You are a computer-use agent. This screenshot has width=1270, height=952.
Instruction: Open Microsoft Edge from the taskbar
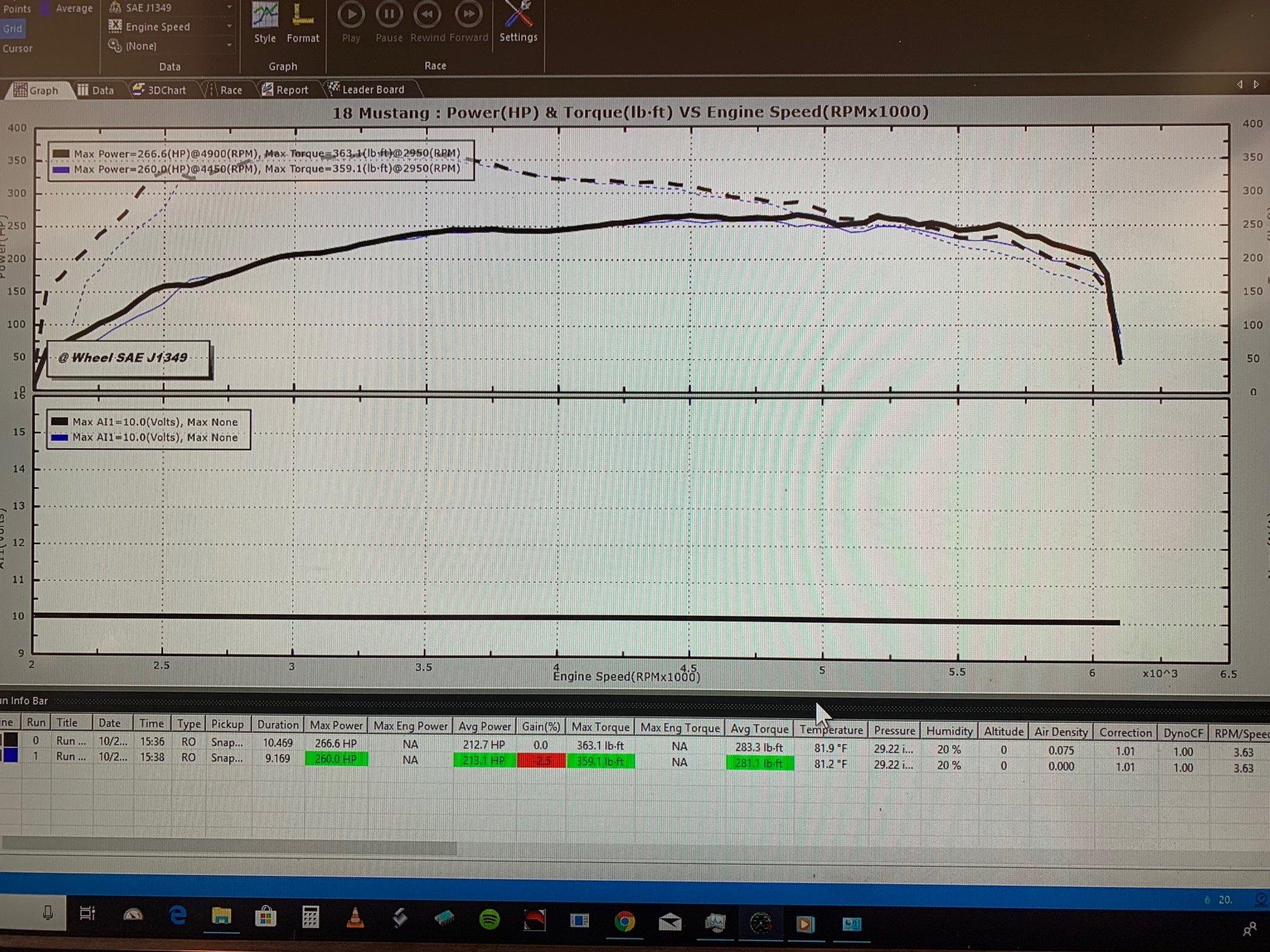click(177, 915)
